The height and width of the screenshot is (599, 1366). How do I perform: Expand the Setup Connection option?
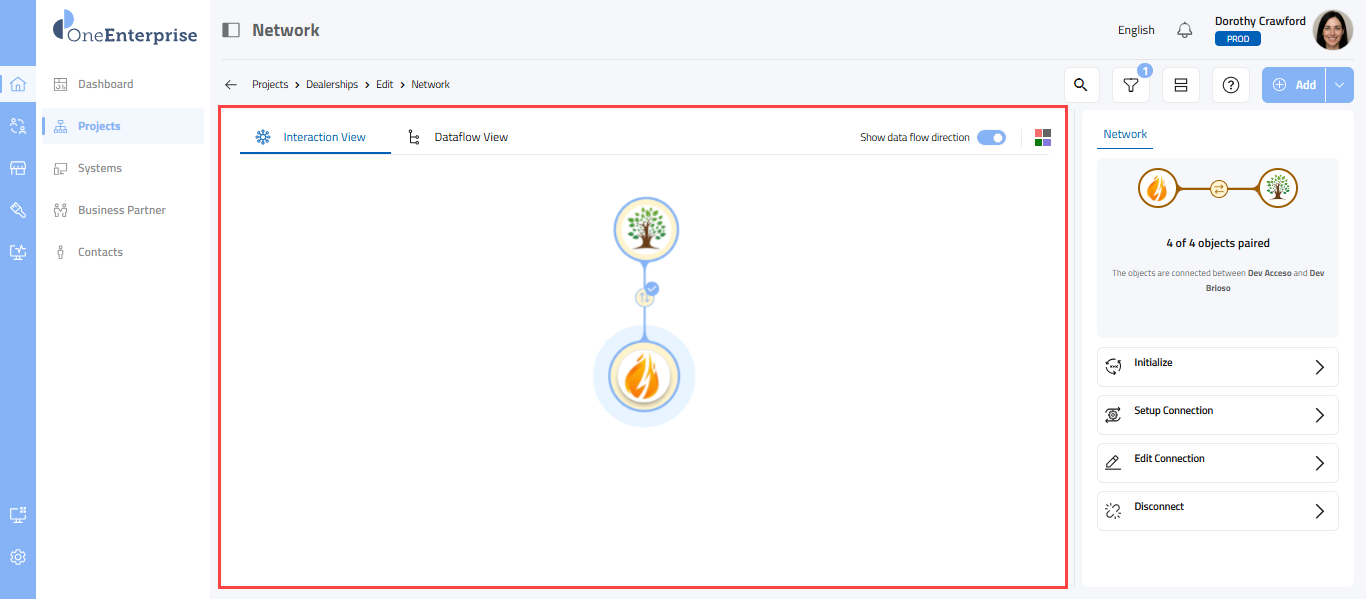click(x=1217, y=415)
